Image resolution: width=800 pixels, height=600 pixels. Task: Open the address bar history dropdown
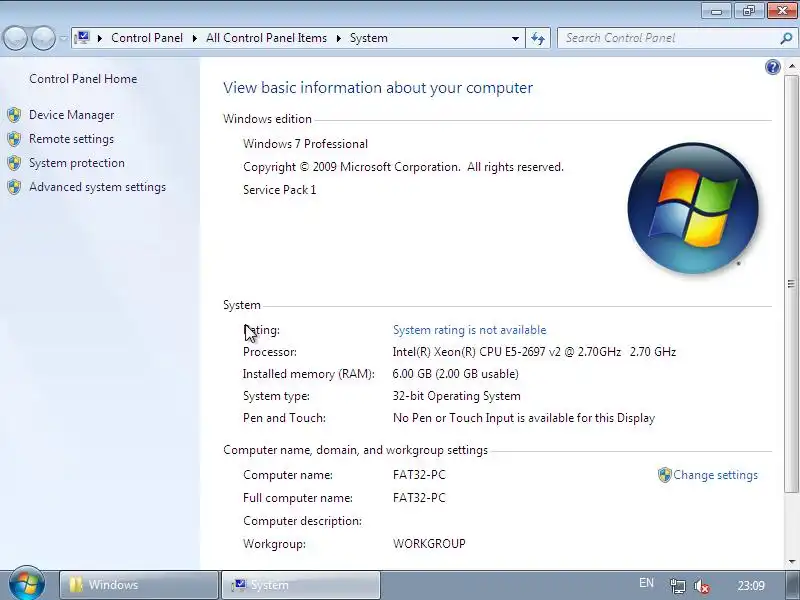point(515,38)
